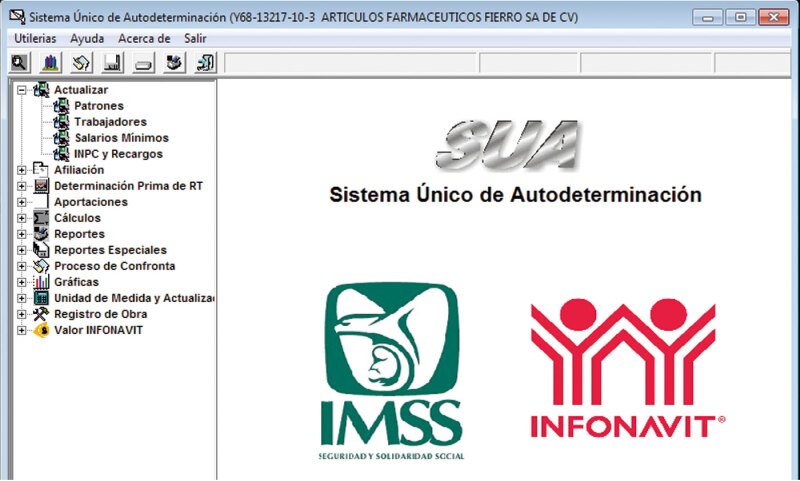Screen dimensions: 800x481
Task: Open the application icon in title bar
Action: 17,17
